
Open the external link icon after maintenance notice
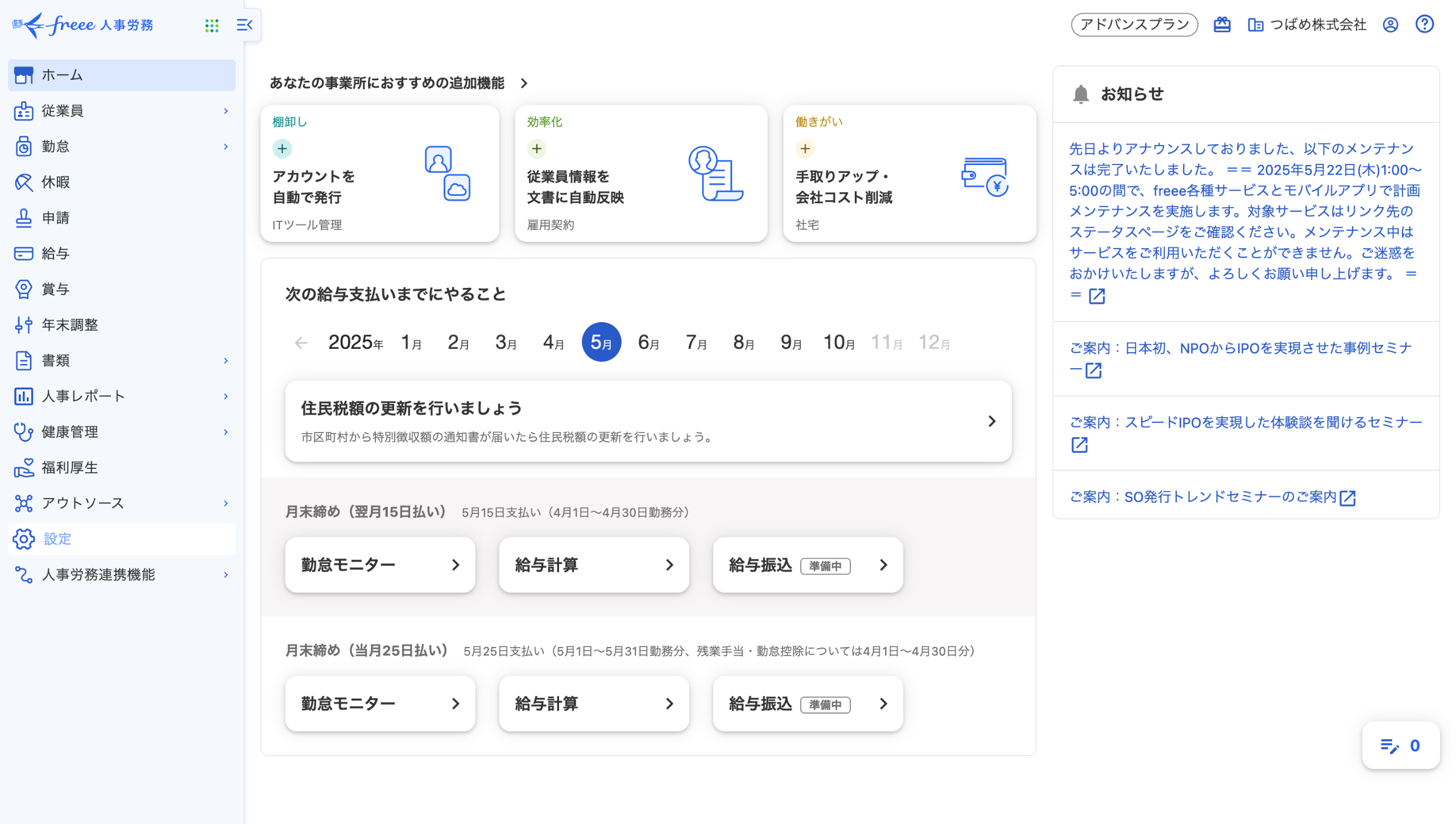point(1097,296)
